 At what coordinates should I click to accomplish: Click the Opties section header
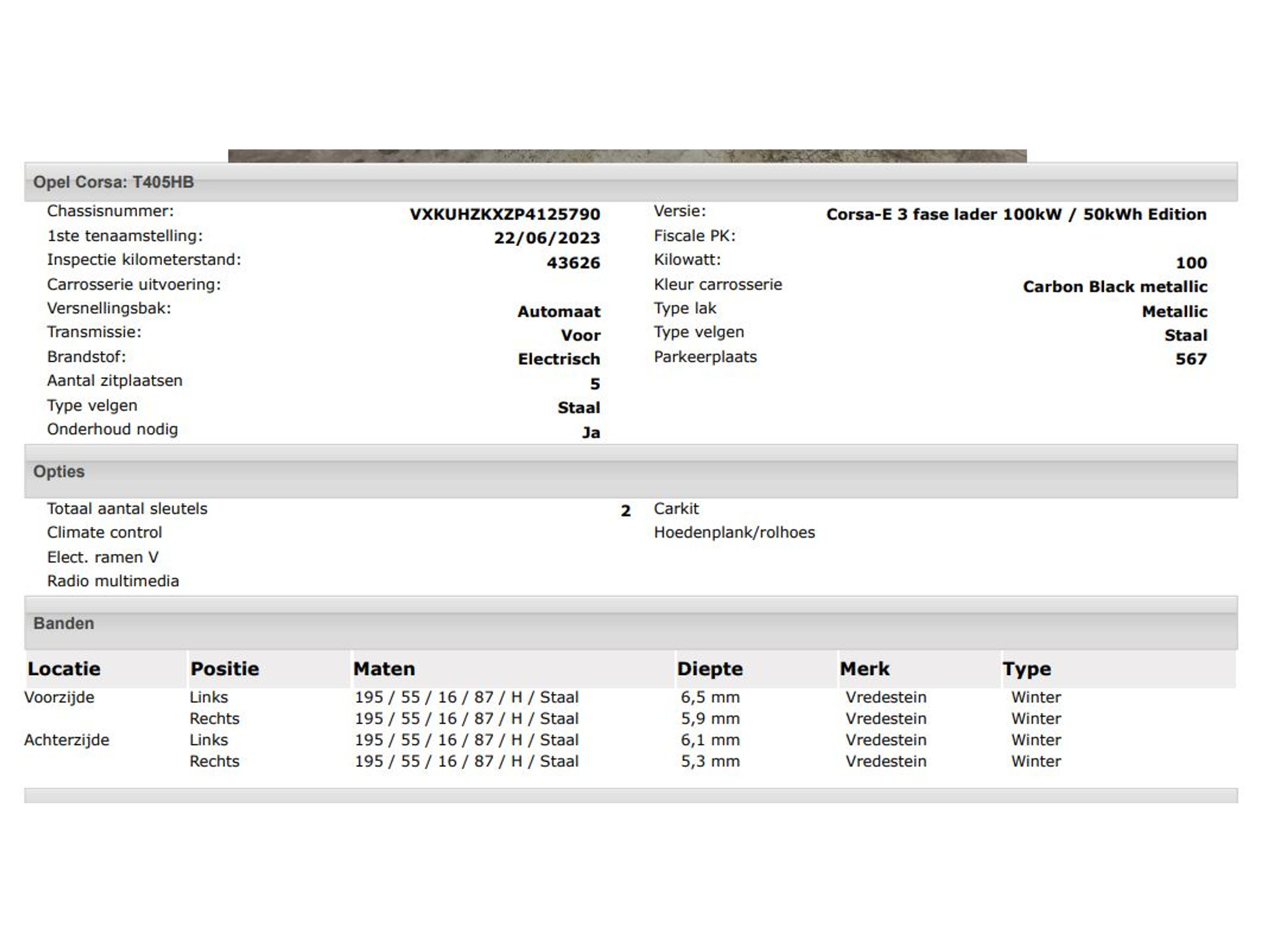tap(59, 471)
